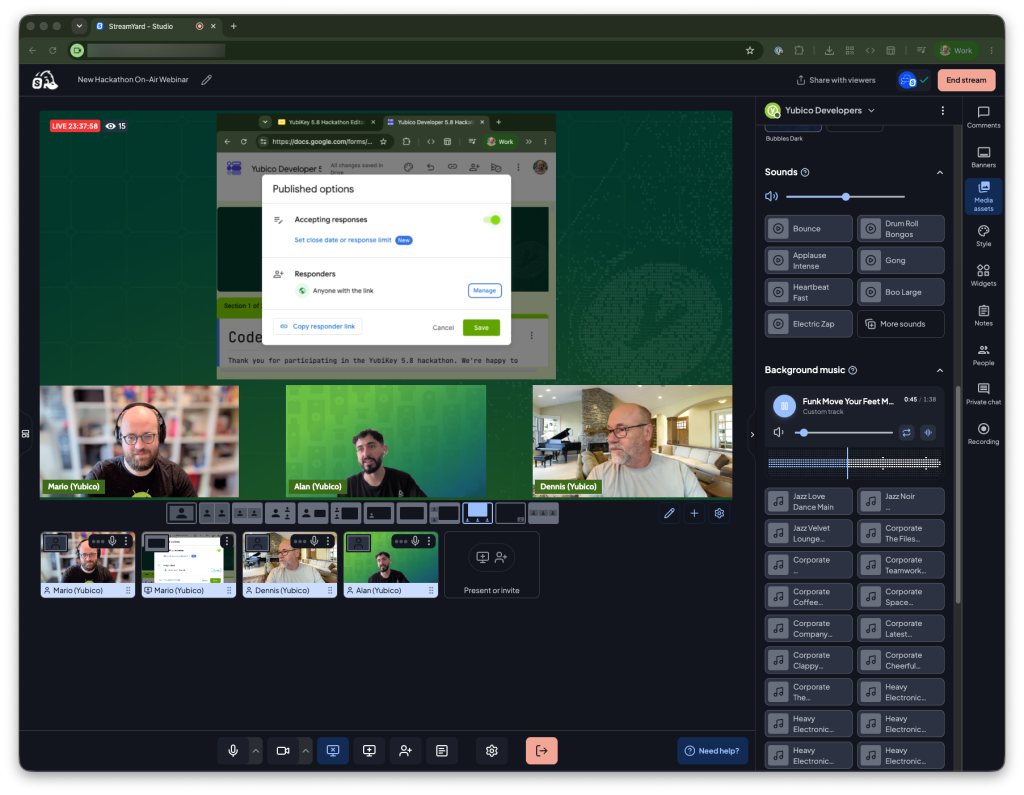Play the Gong sound effect
This screenshot has height=795, width=1024.
[901, 260]
